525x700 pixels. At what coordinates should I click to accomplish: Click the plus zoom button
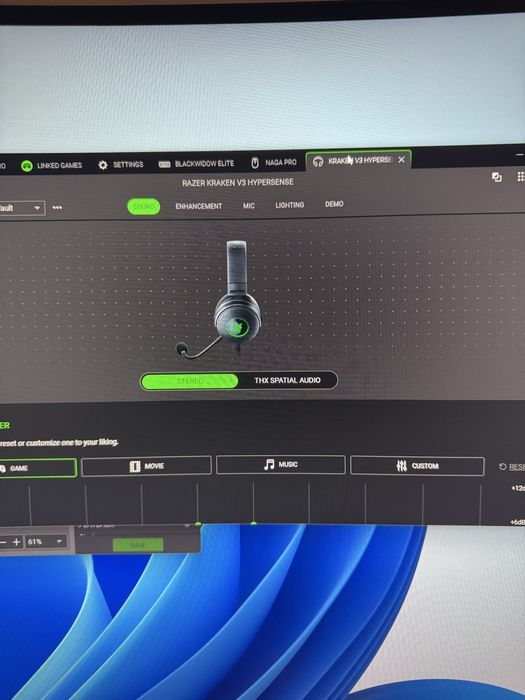[17, 542]
